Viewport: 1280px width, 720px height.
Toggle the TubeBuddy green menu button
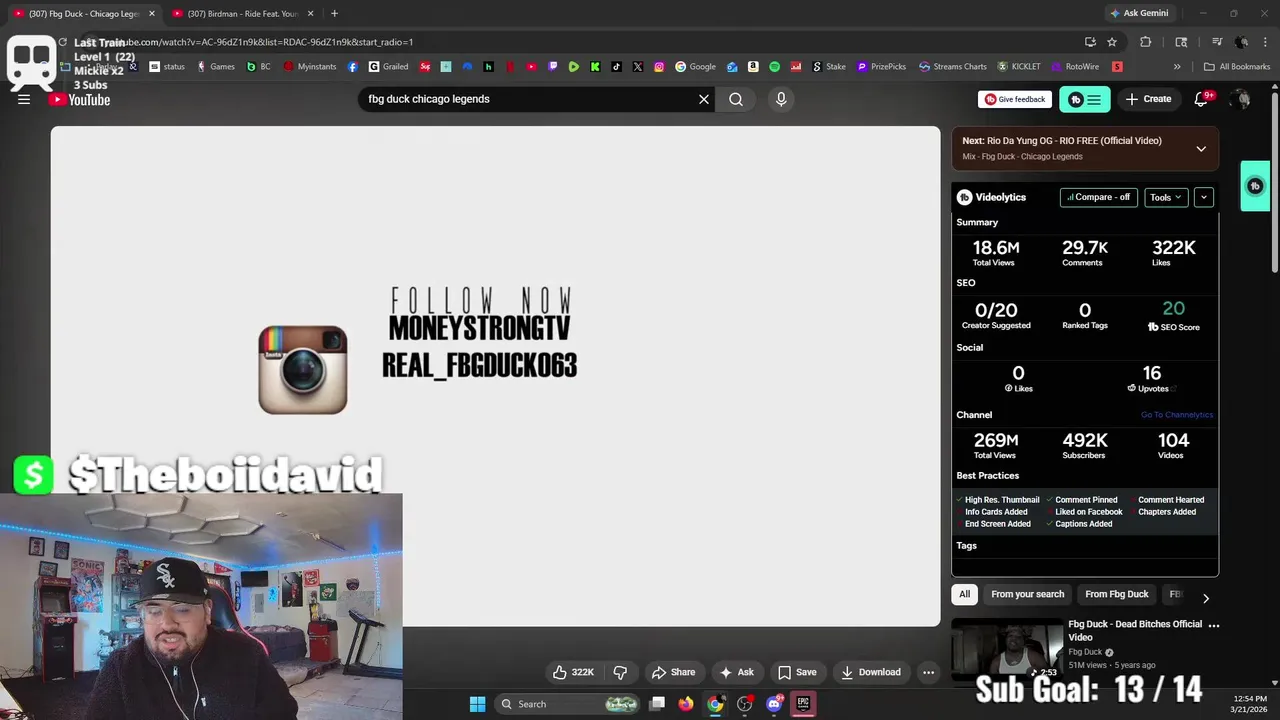click(x=1084, y=99)
